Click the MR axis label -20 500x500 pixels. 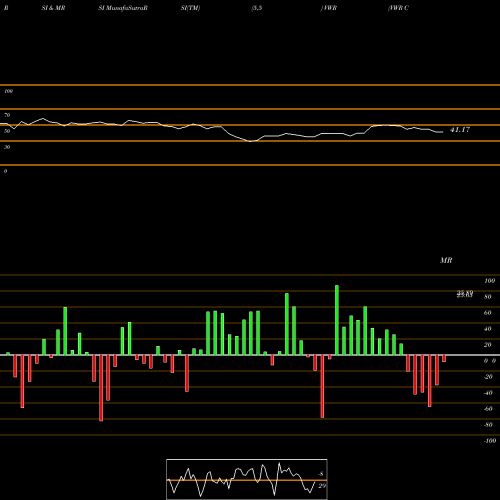(488, 377)
